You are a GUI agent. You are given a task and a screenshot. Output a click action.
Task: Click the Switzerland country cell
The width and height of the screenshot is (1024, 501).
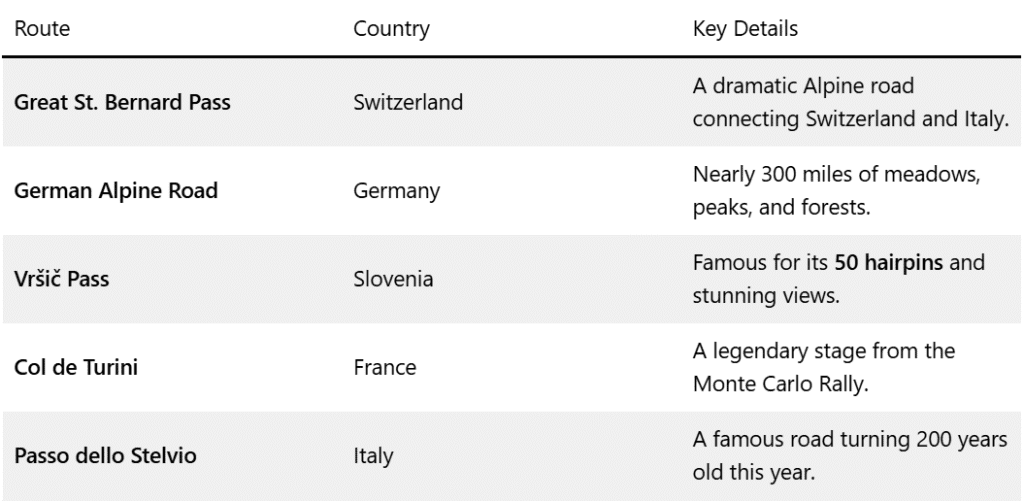408,103
